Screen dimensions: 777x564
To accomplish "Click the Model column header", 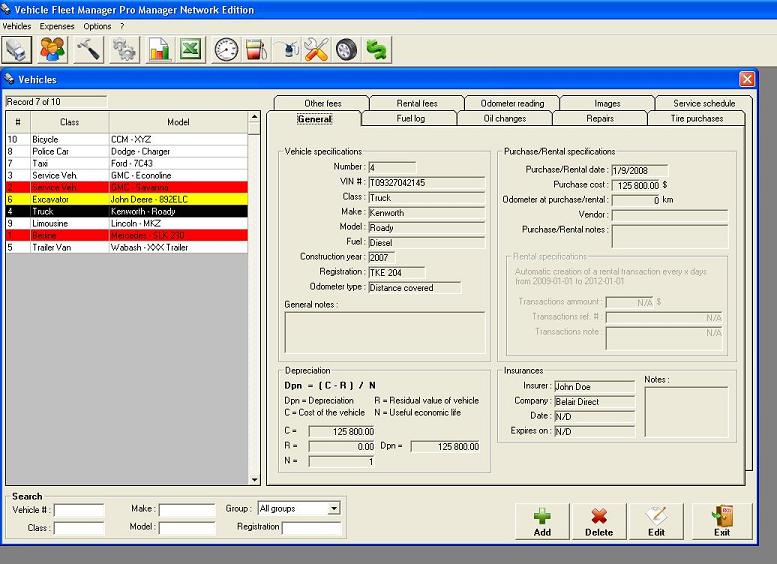I will tap(178, 122).
